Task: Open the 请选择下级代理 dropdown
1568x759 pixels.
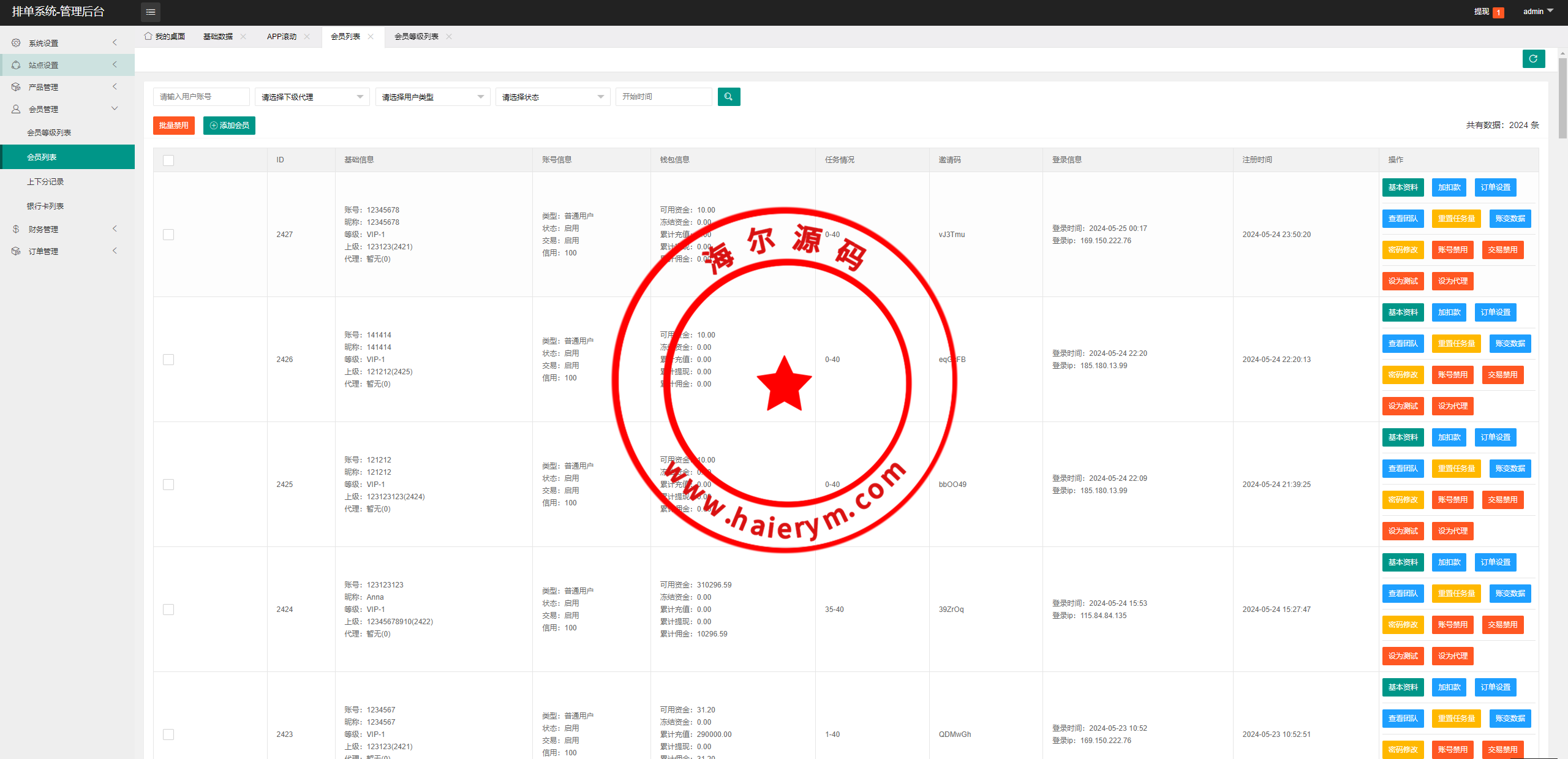Action: pos(312,97)
